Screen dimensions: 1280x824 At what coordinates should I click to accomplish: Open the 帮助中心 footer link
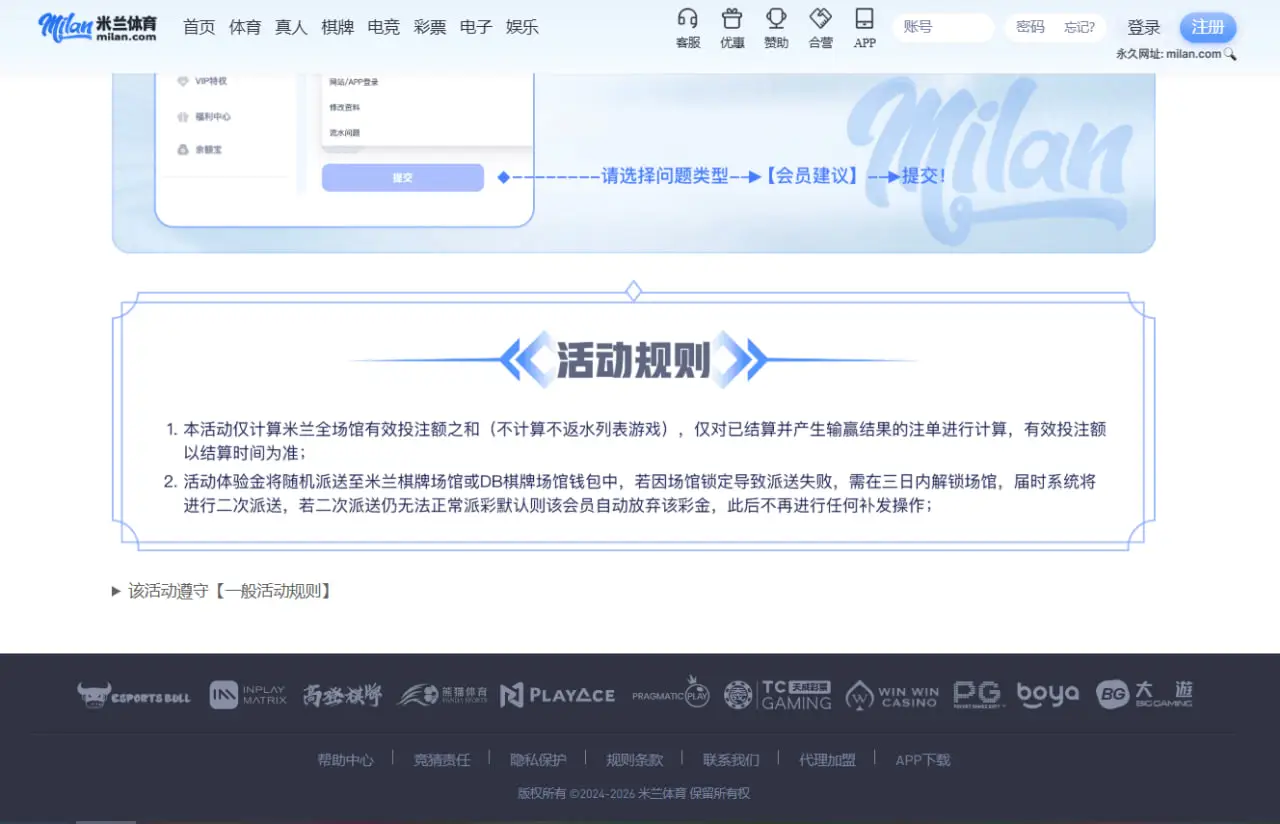coord(345,760)
